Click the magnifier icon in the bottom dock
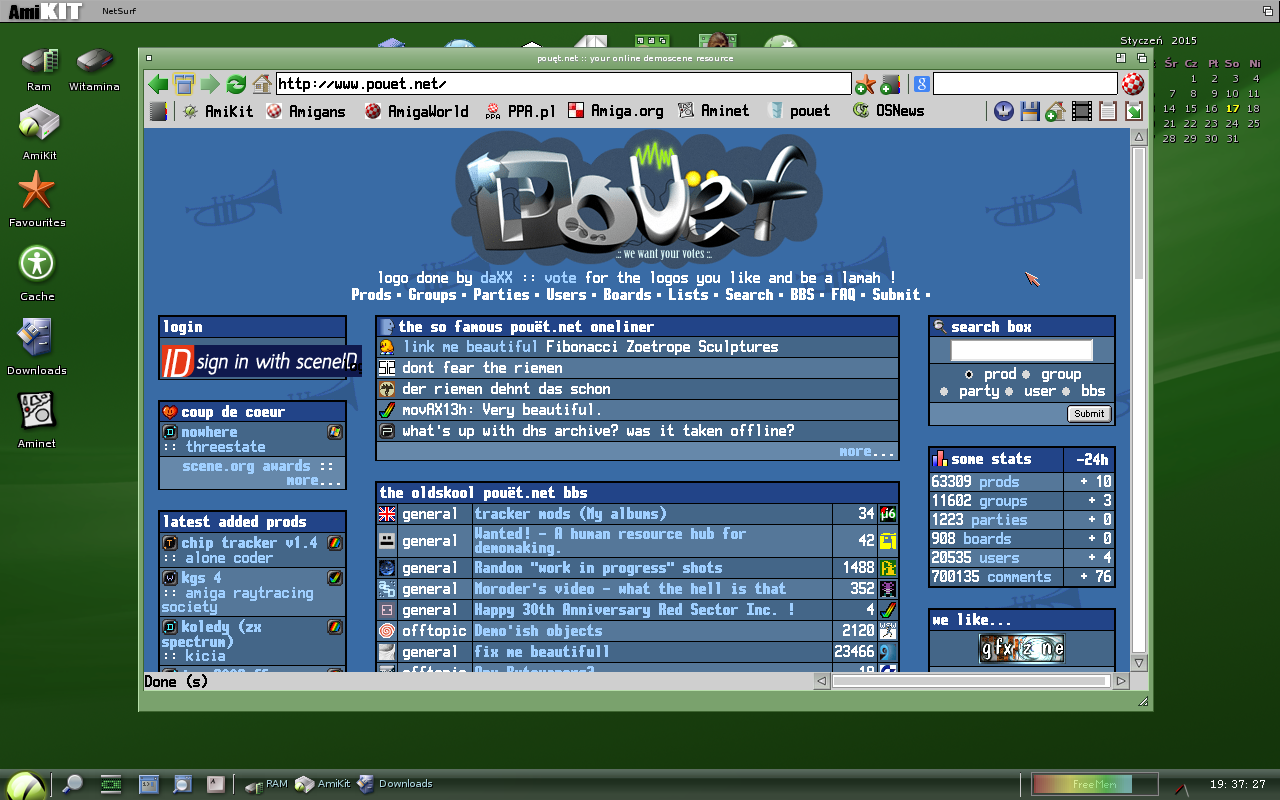 [x=73, y=784]
